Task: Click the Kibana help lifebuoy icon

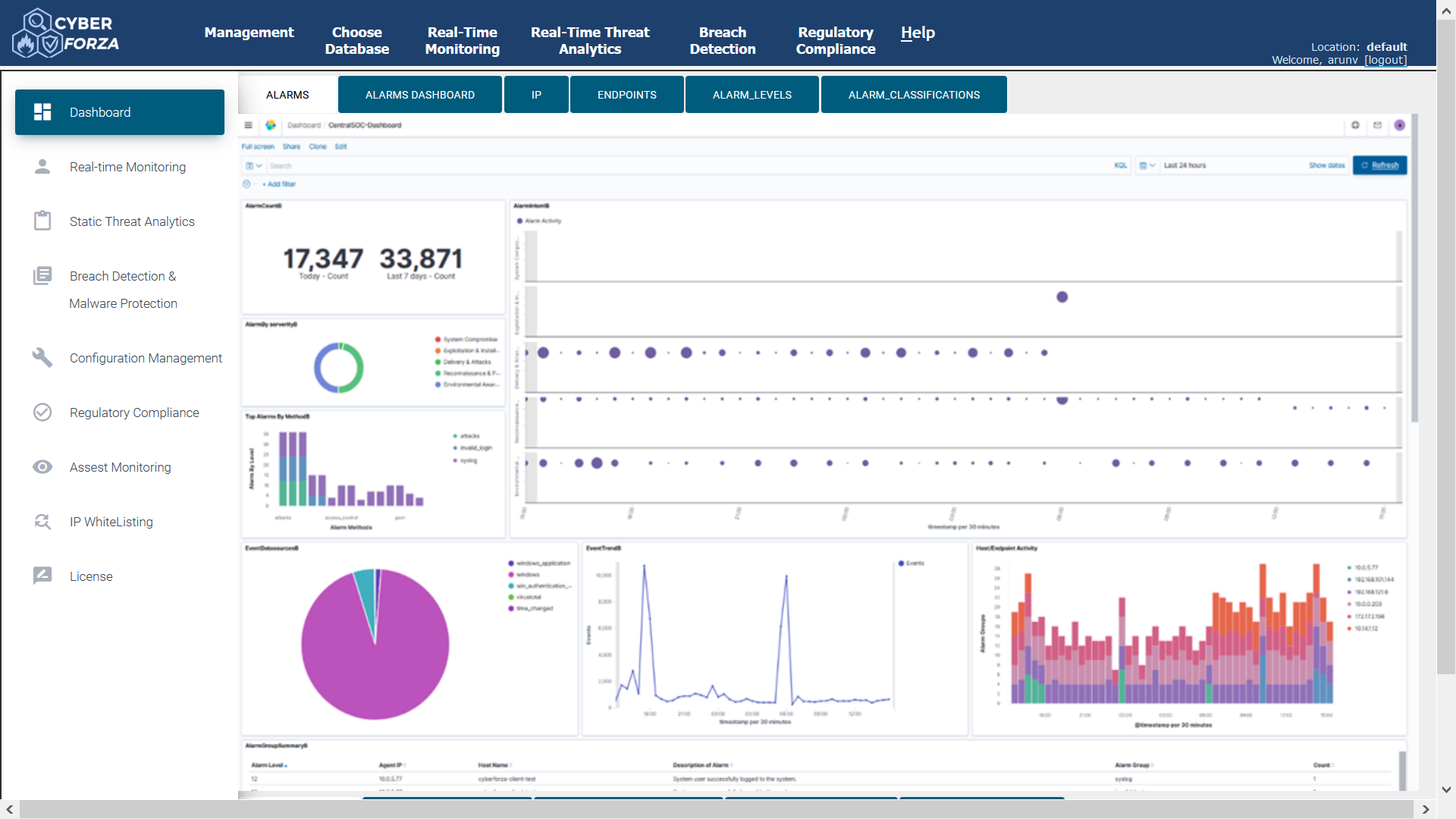Action: [x=1355, y=125]
